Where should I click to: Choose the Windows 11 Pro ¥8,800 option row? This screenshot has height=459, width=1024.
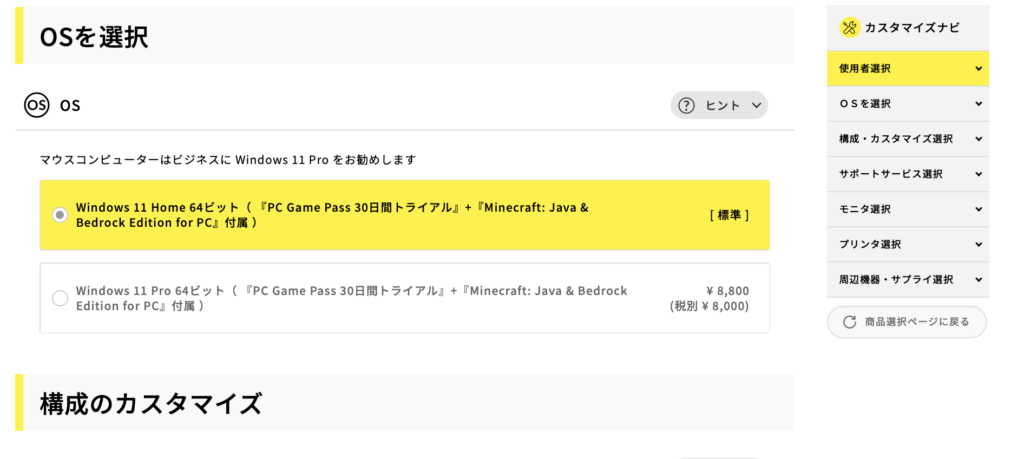coord(404,298)
